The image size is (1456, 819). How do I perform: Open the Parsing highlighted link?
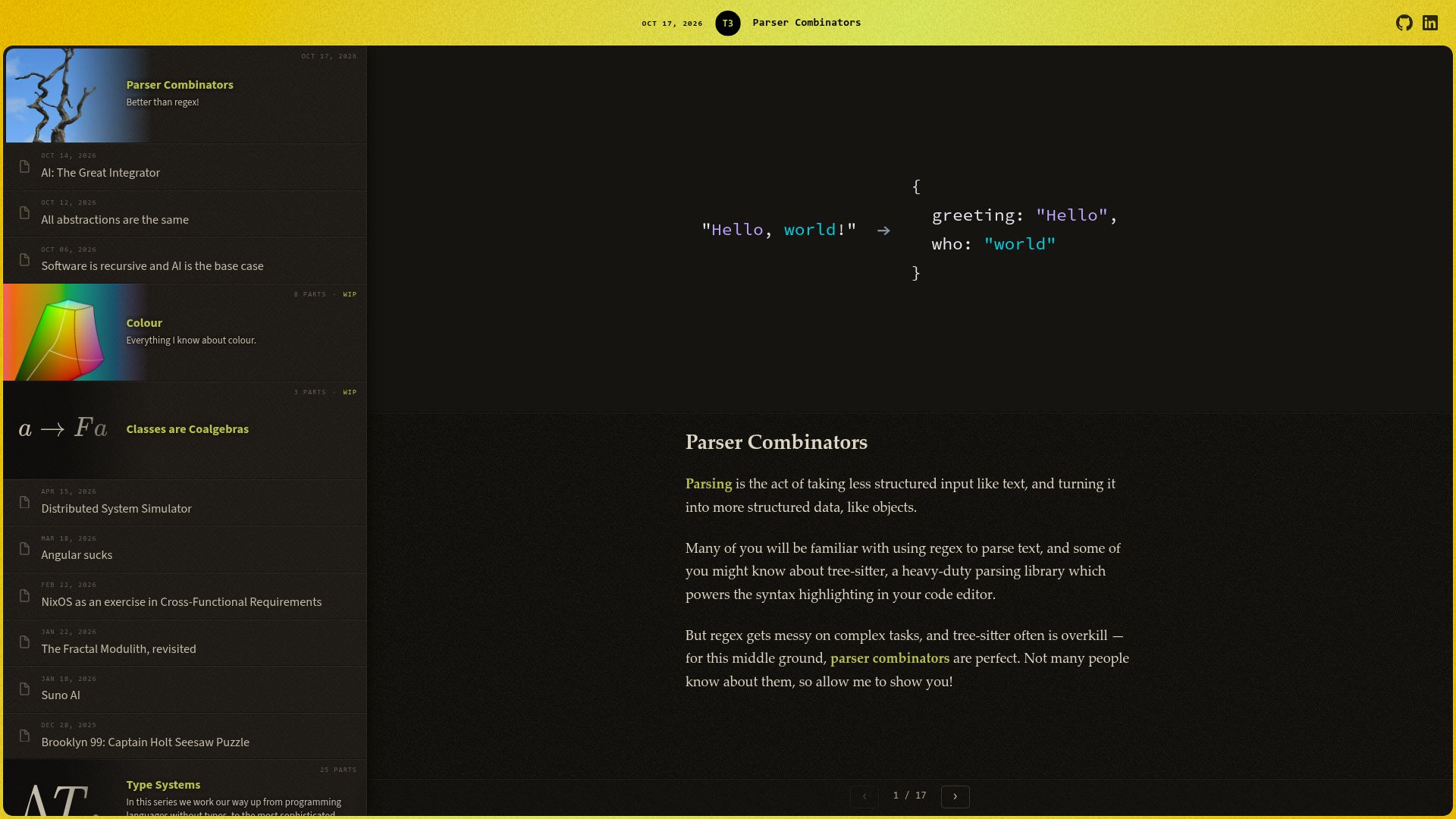[708, 484]
